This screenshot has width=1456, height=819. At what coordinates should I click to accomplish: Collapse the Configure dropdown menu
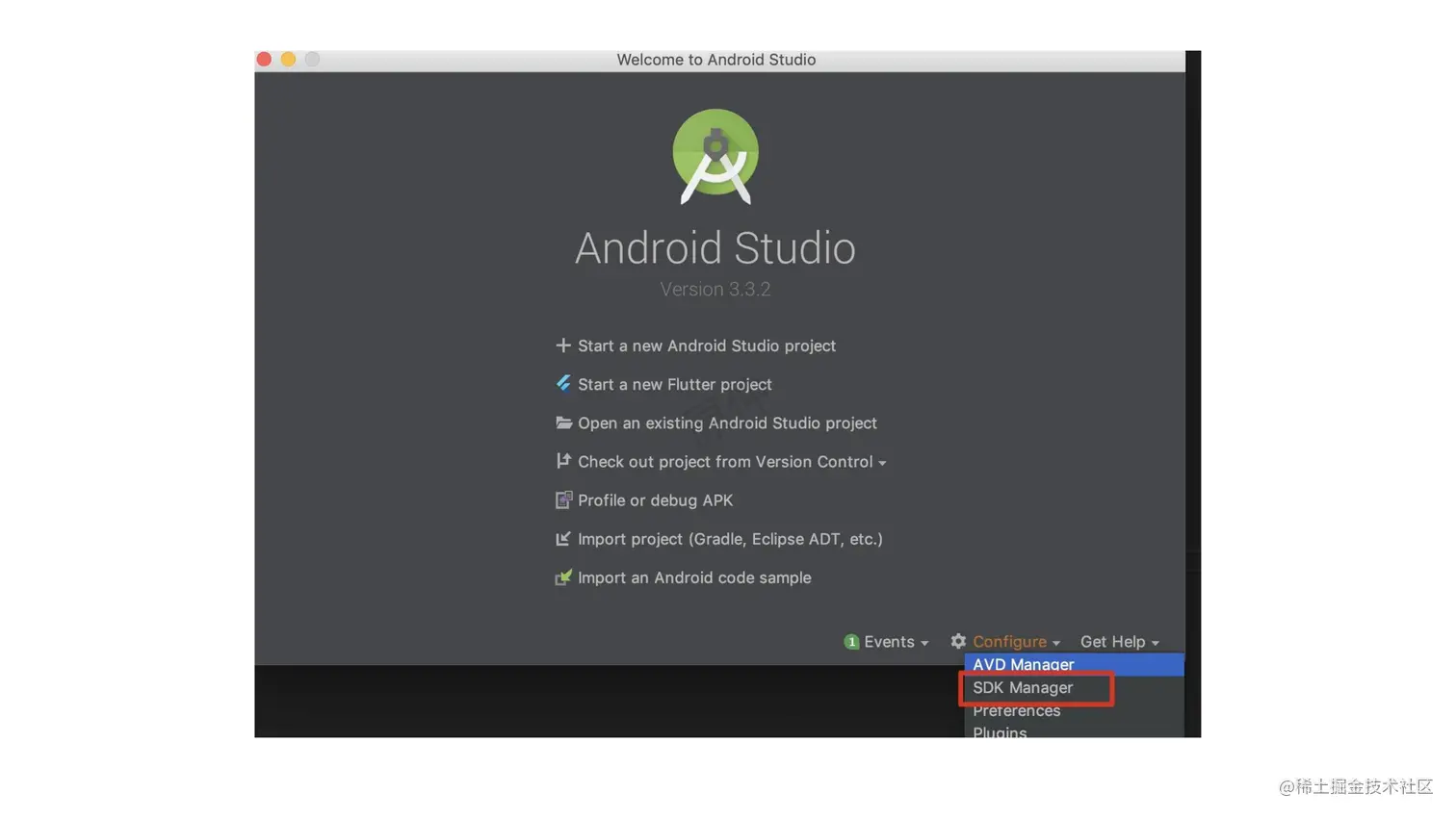pos(1016,642)
